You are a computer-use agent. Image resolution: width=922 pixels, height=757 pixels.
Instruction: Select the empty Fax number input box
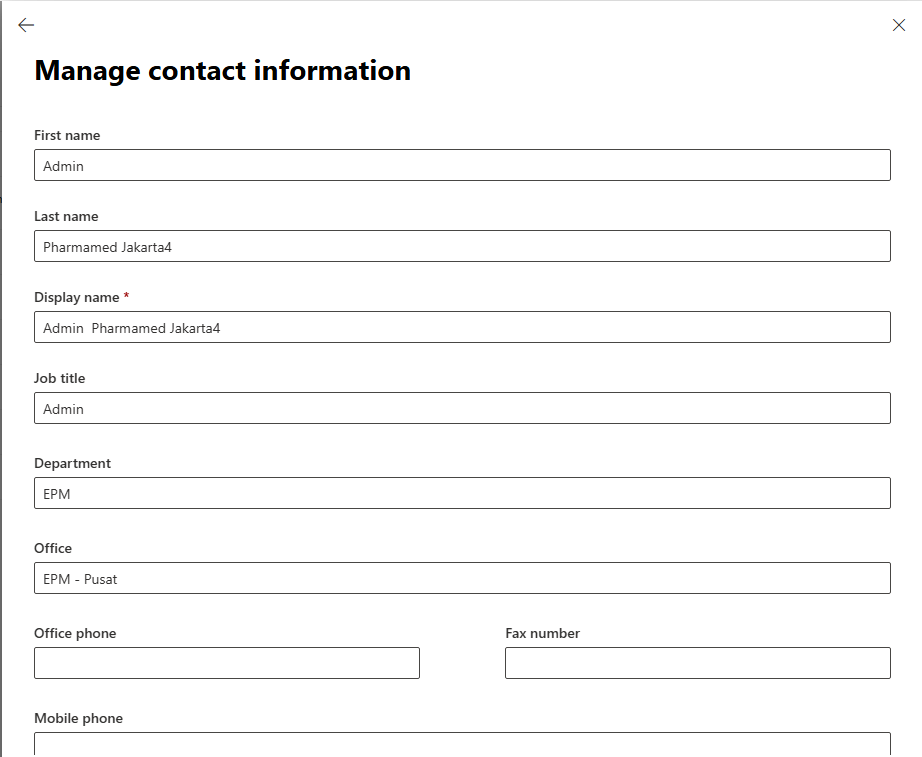(x=697, y=664)
